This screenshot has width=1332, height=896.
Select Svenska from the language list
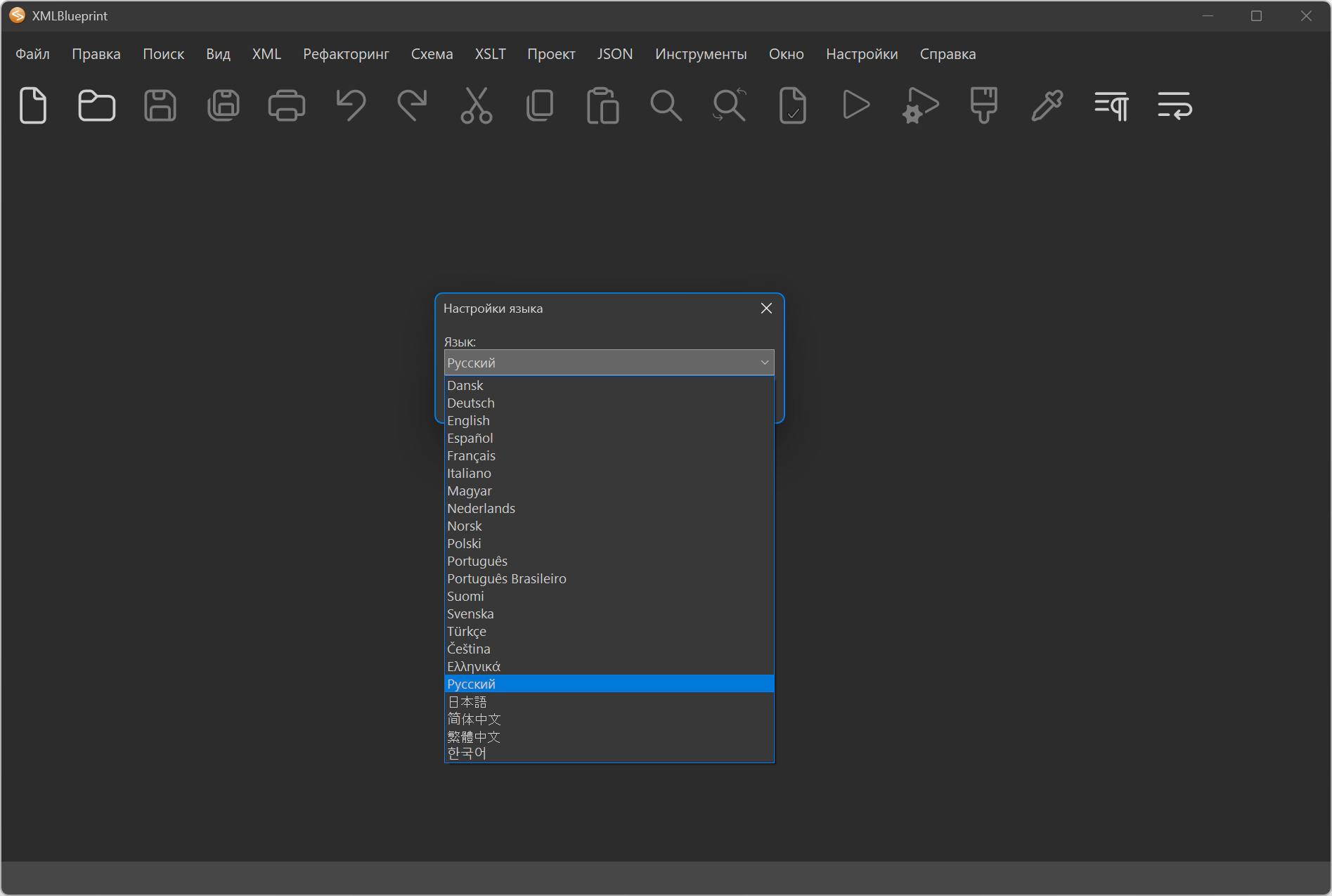pos(609,613)
